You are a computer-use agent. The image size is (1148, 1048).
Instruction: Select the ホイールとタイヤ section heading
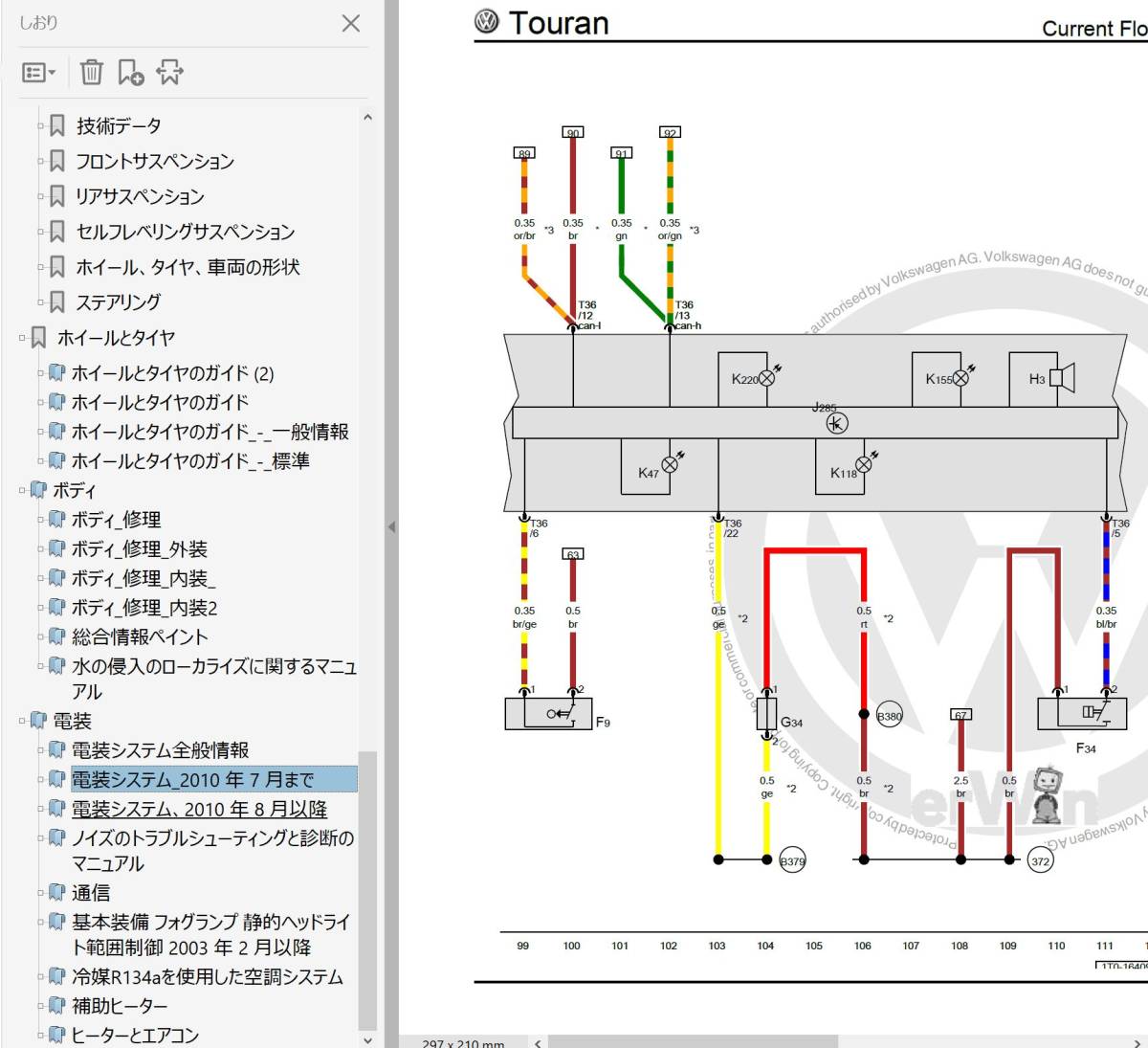tap(116, 338)
